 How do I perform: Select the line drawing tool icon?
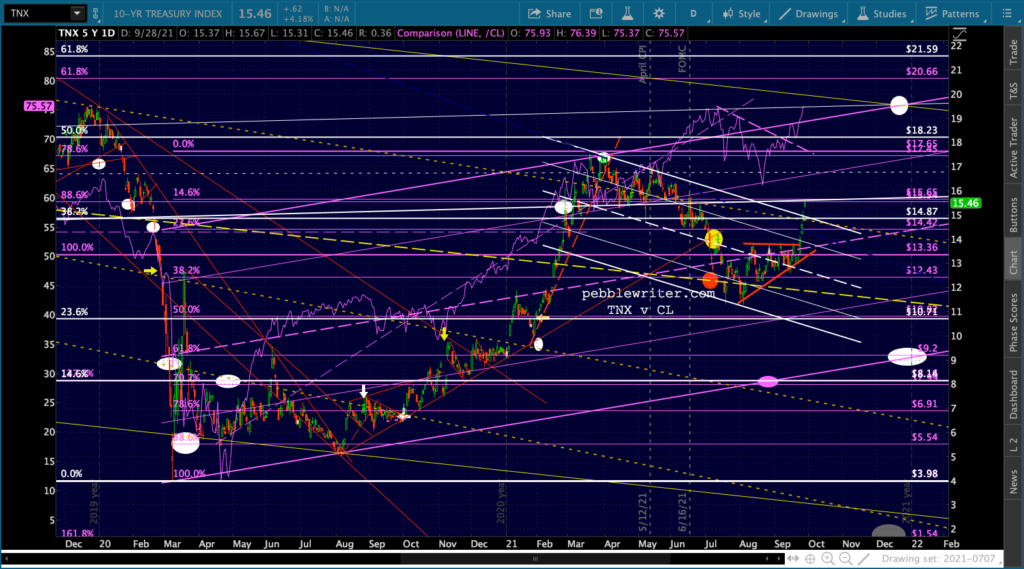point(864,559)
